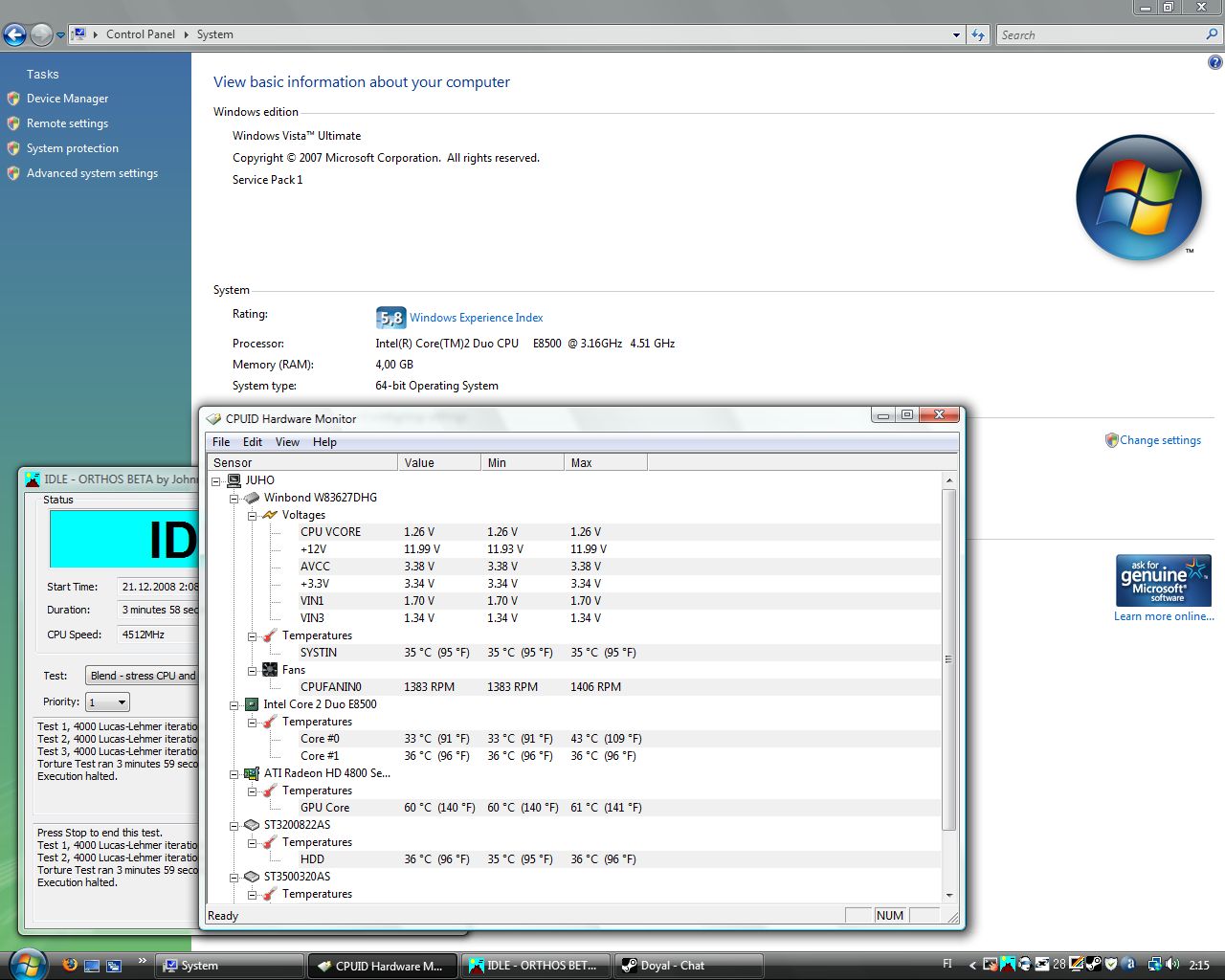
Task: Collapse the Voltages tree branch
Action: 252,516
